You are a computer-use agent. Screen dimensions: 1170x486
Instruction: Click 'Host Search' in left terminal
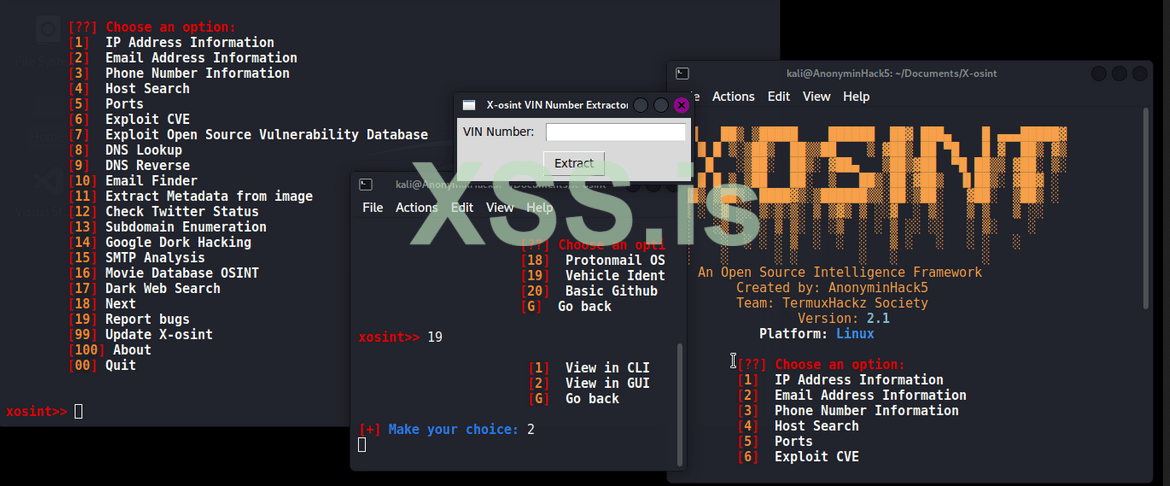click(x=147, y=88)
